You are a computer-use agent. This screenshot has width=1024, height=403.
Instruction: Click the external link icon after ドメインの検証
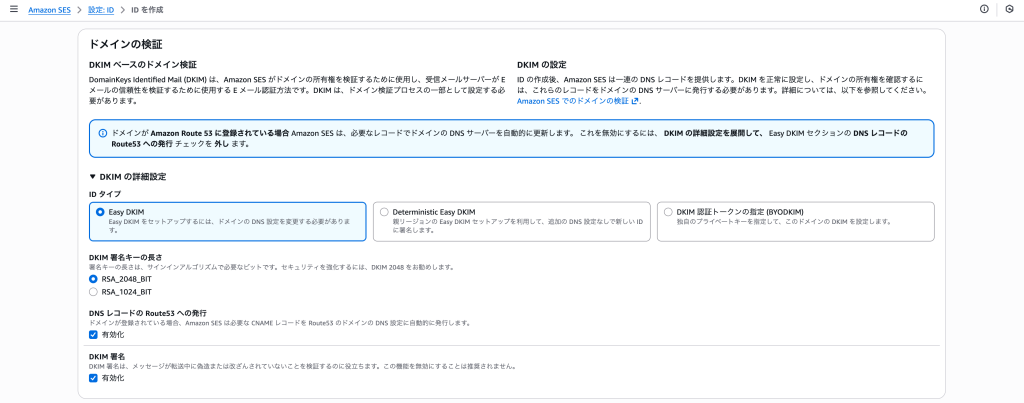(636, 101)
